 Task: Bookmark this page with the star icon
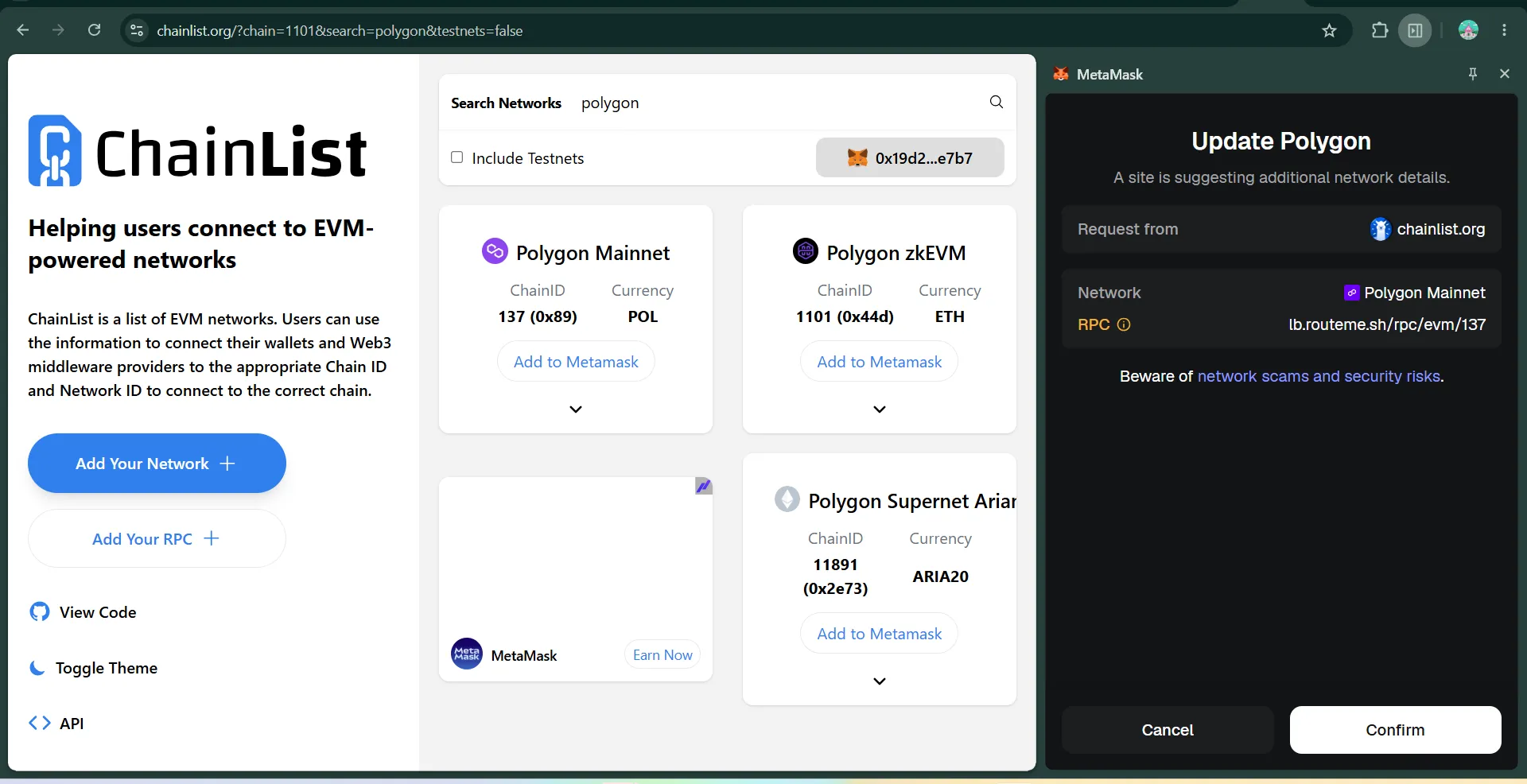[x=1329, y=30]
